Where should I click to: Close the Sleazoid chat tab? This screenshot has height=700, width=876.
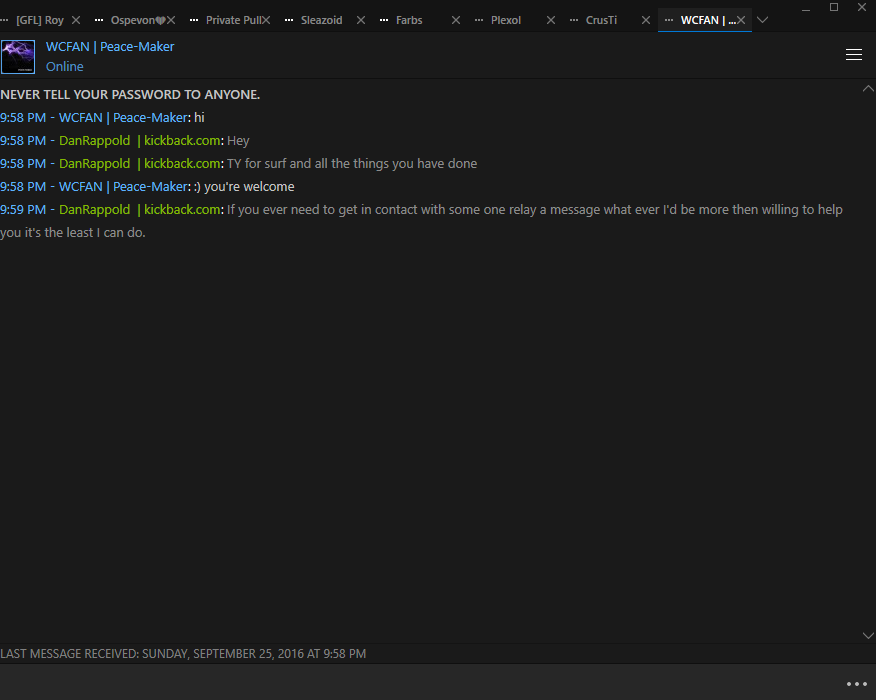tap(361, 20)
